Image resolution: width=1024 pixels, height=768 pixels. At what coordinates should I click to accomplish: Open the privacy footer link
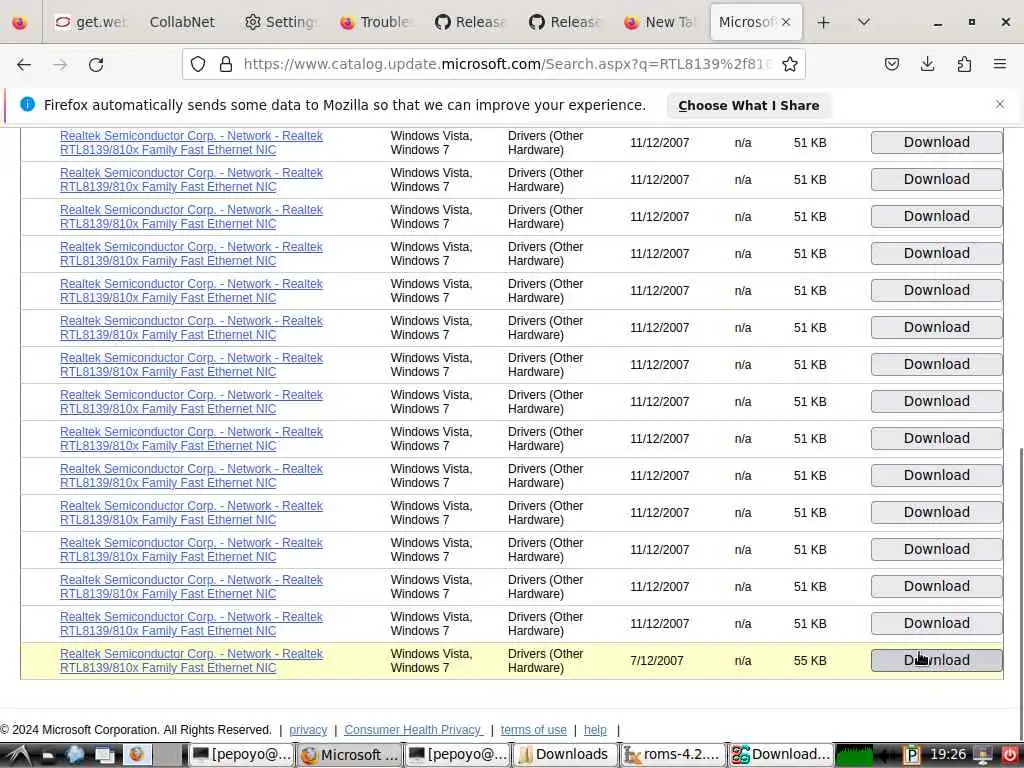[308, 729]
